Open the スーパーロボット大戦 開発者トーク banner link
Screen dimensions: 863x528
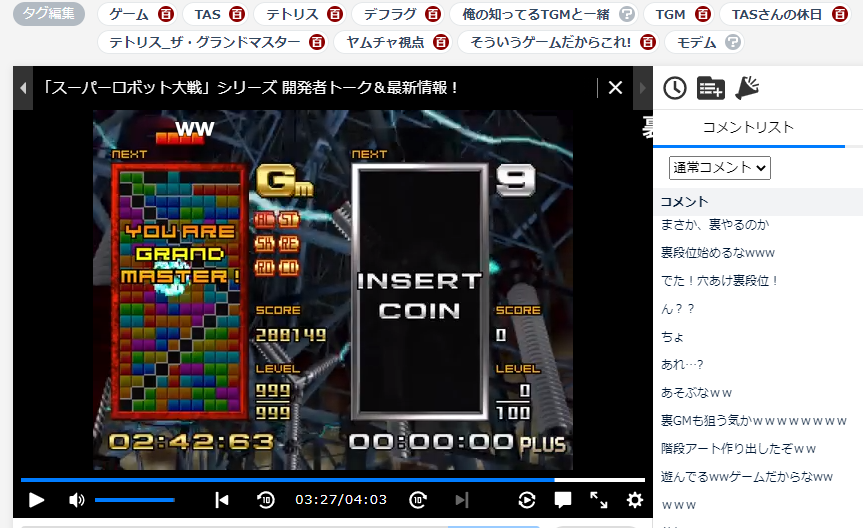point(250,88)
